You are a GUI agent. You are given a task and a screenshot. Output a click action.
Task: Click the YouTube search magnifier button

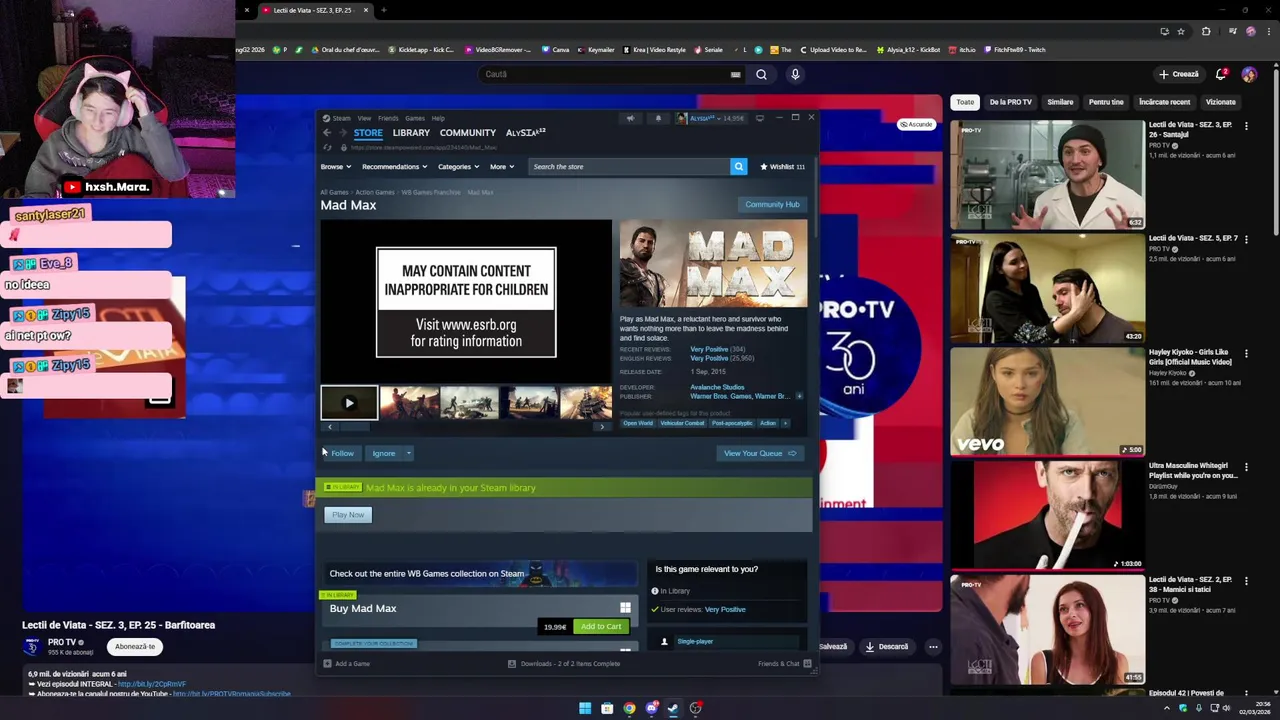(x=761, y=74)
